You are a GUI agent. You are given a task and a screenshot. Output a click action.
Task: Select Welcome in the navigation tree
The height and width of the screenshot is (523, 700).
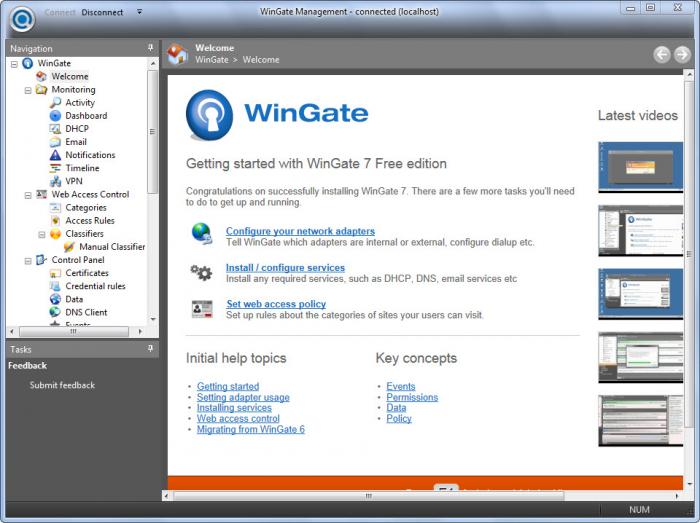point(70,76)
